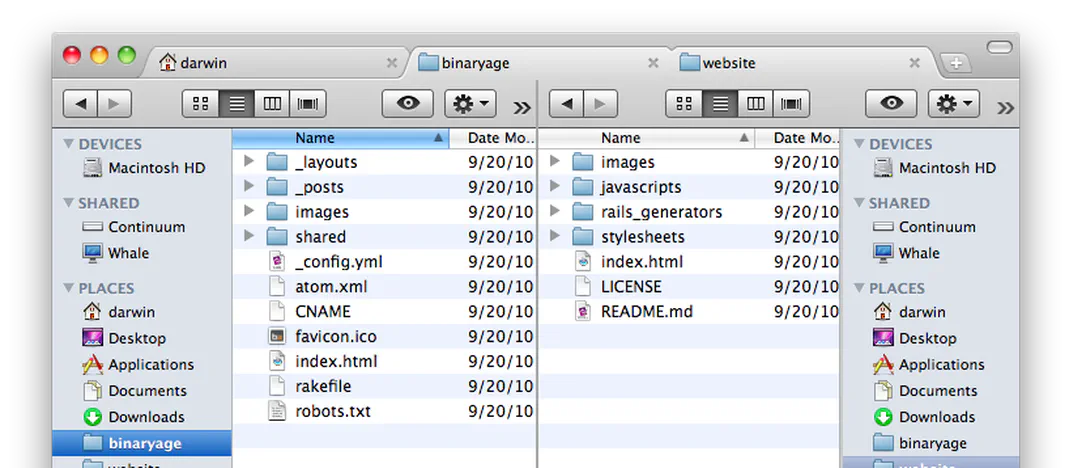Switch left pane to list view
Screen dimensions: 1069x468
click(237, 104)
